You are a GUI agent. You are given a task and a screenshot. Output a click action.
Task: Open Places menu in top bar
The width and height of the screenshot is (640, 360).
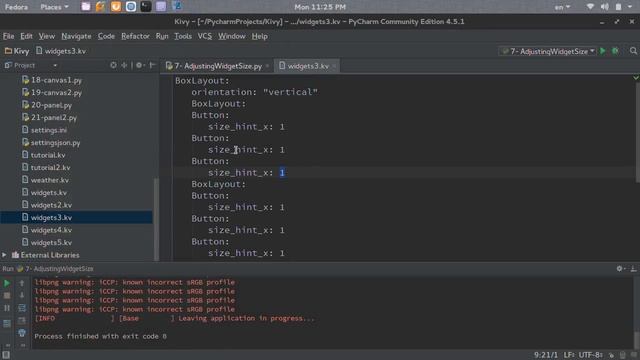click(54, 7)
